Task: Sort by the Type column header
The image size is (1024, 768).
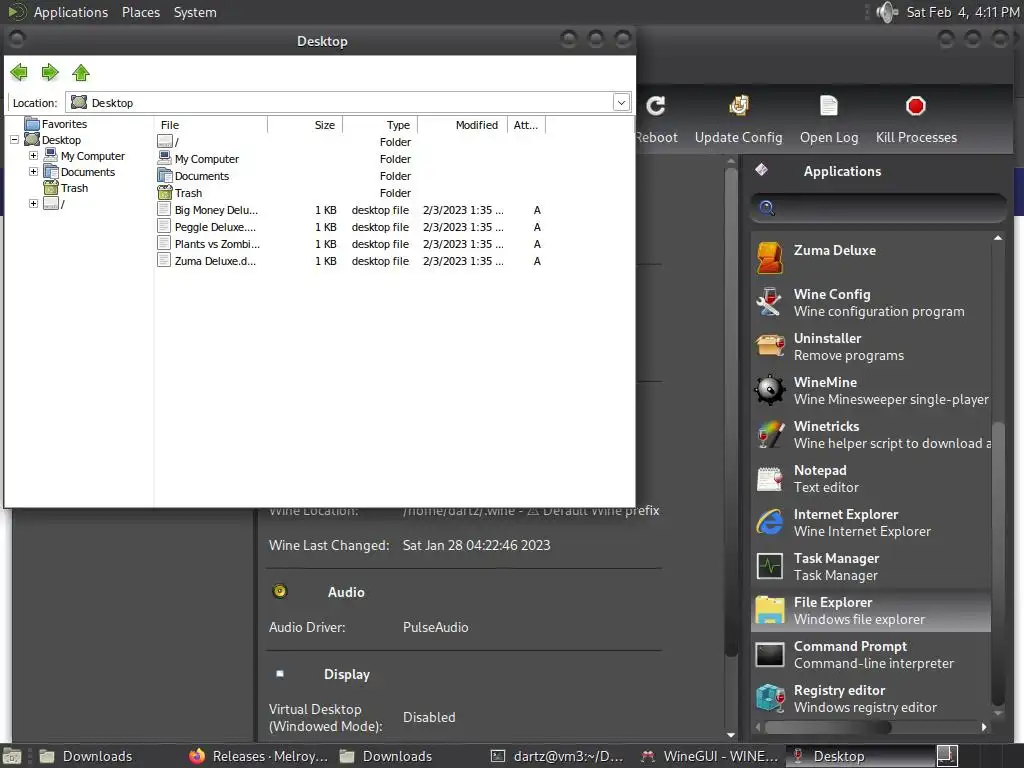Action: tap(380, 125)
